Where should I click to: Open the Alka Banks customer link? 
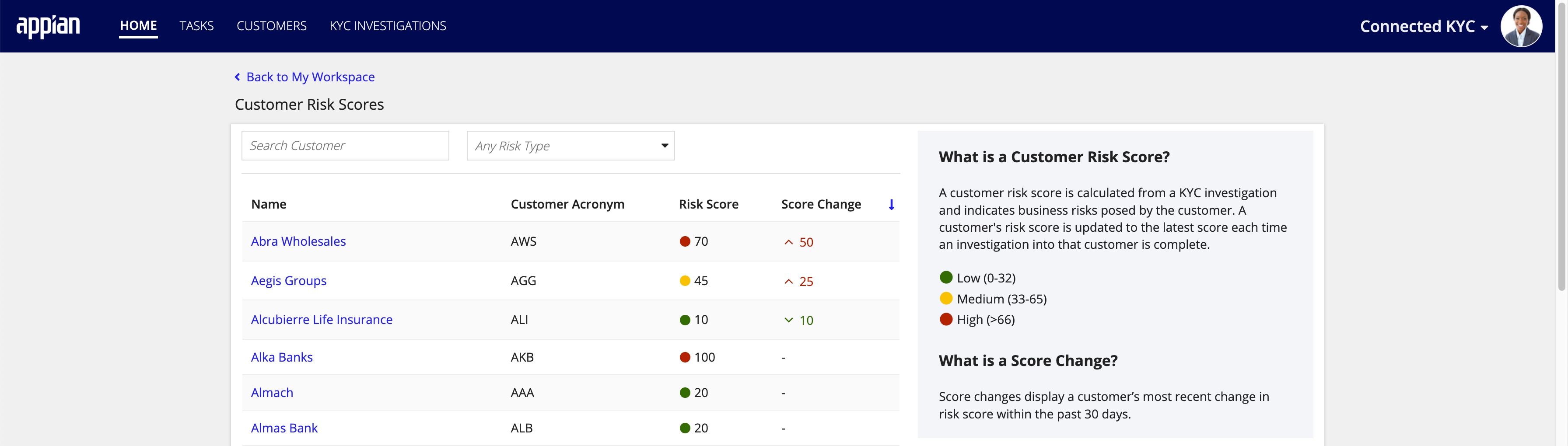[282, 357]
